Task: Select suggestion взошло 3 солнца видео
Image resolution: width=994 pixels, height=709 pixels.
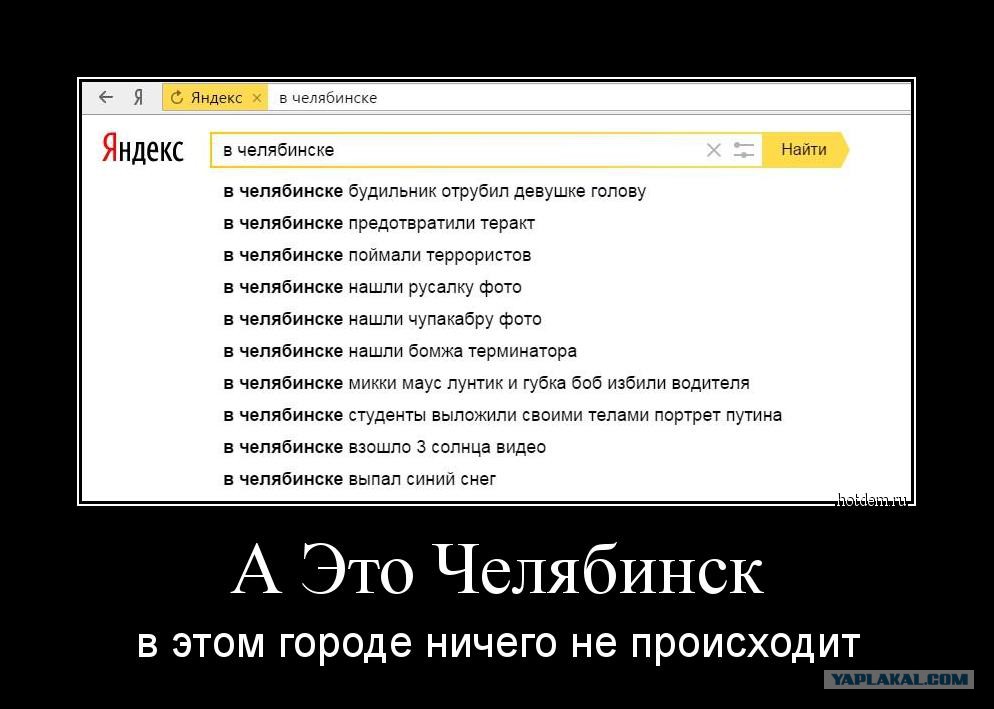Action: [x=385, y=447]
